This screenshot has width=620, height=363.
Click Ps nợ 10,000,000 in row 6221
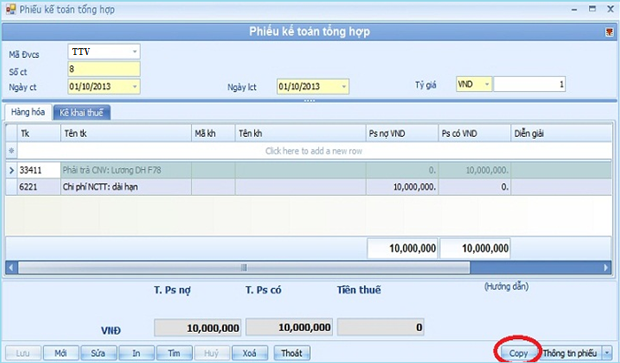pyautogui.click(x=402, y=187)
